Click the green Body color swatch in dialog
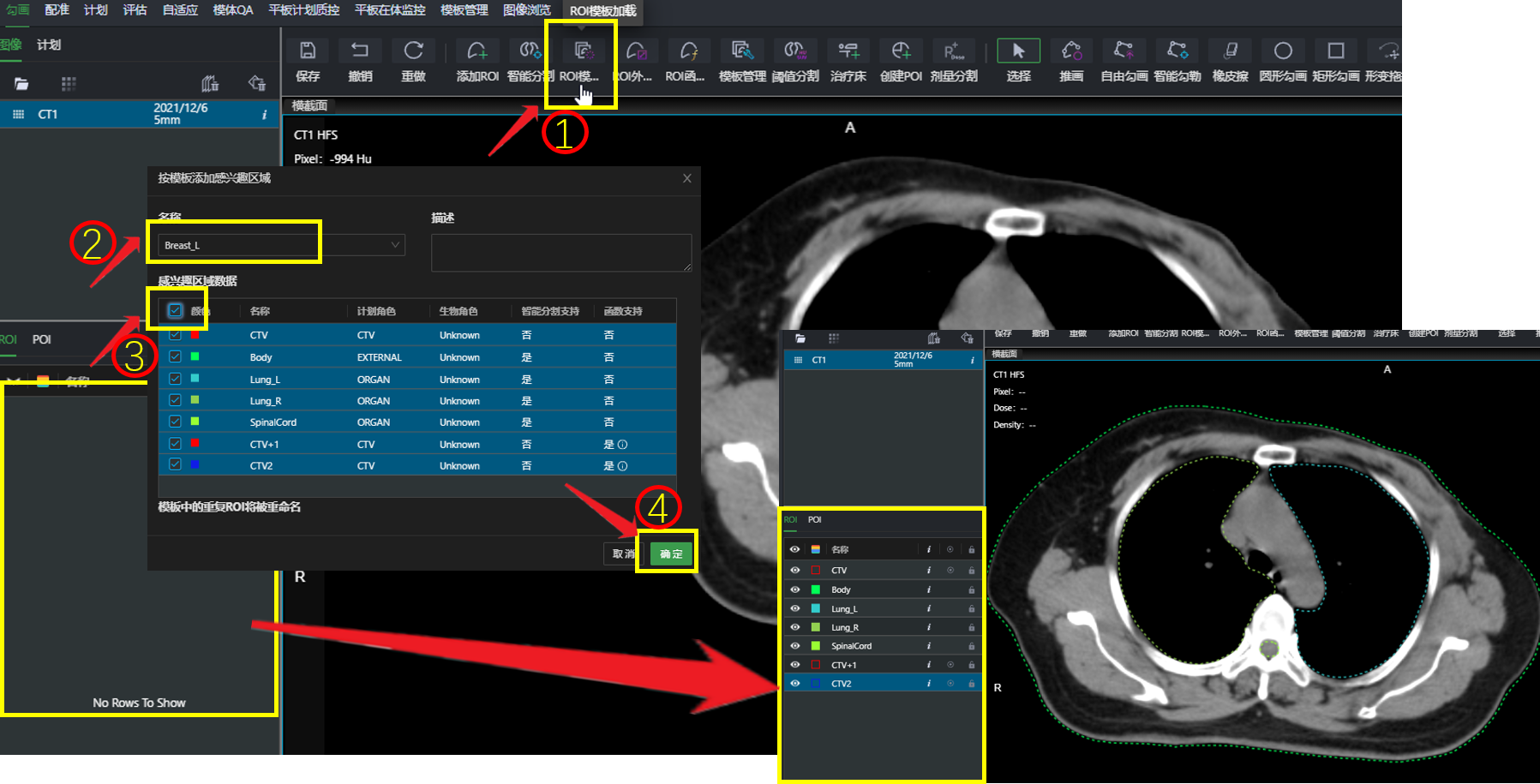Screen dimensions: 1540x784 click(195, 356)
